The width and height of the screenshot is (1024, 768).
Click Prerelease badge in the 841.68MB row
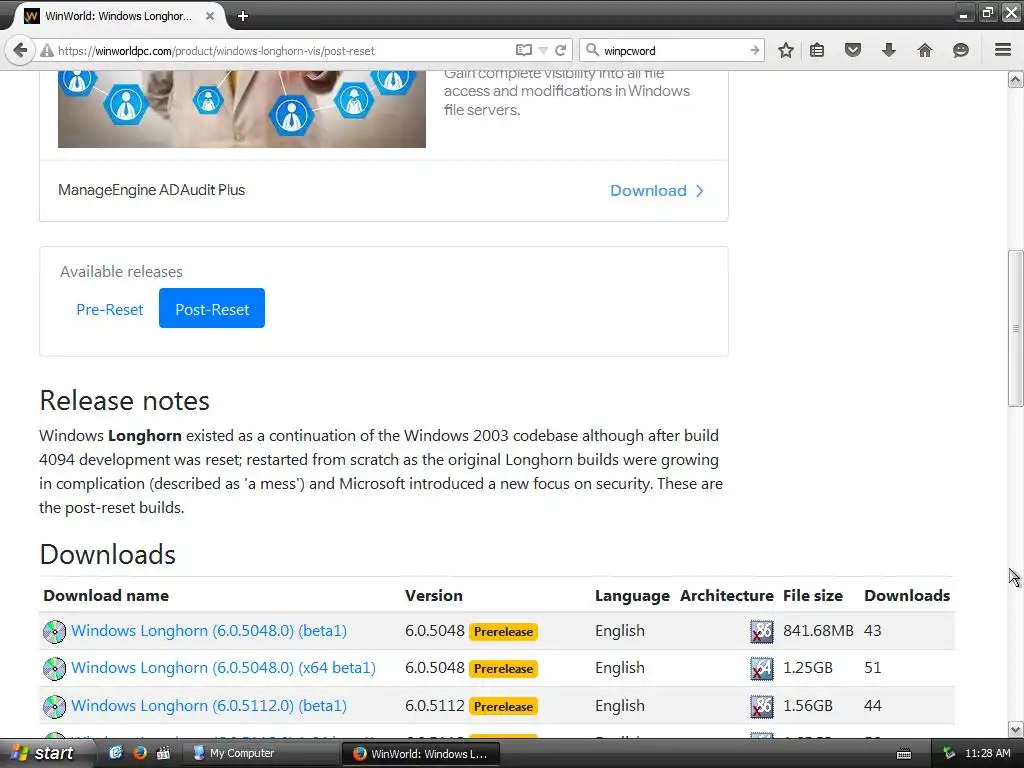[x=504, y=632]
